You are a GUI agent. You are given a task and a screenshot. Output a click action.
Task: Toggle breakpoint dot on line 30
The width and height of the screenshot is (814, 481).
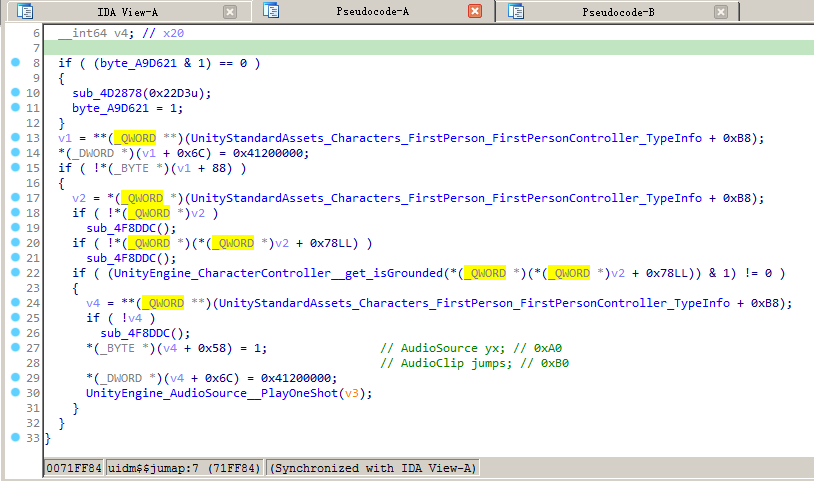coord(16,392)
